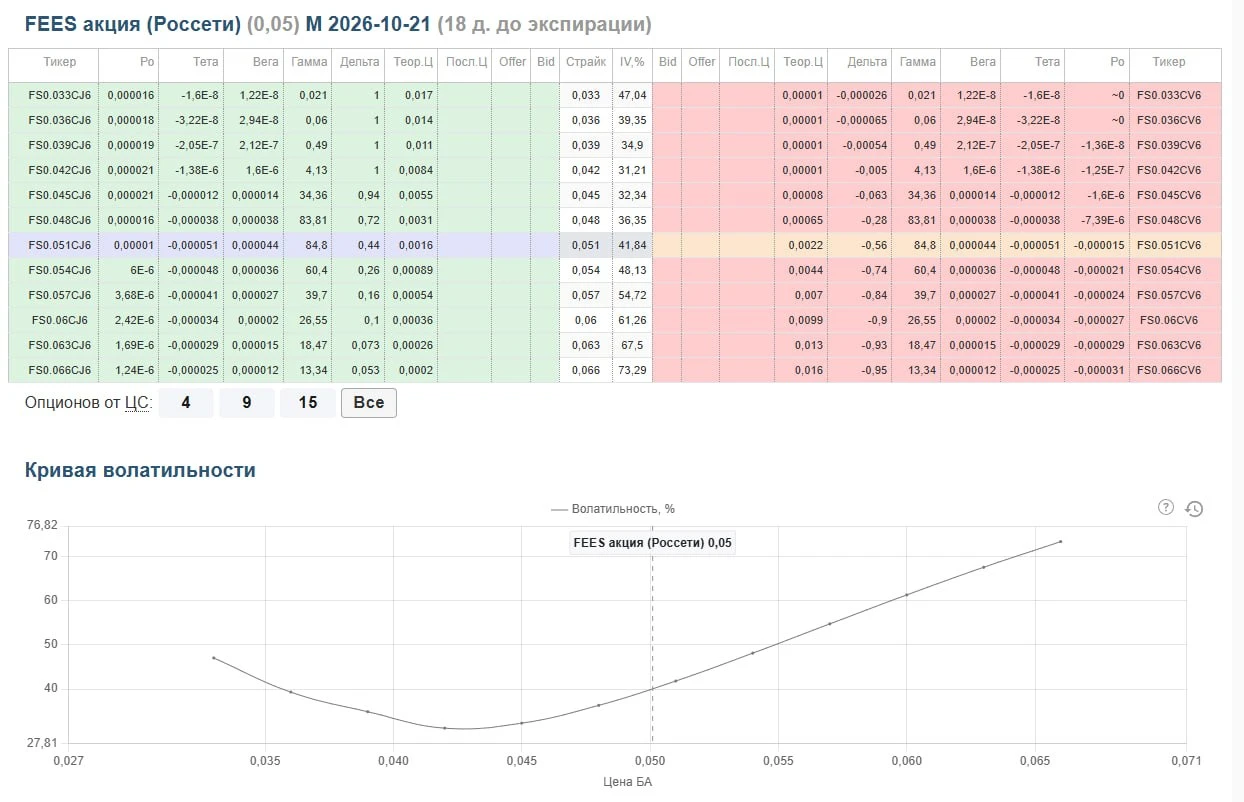Open the volatility chart history clock icon
This screenshot has height=802, width=1244.
point(1194,508)
